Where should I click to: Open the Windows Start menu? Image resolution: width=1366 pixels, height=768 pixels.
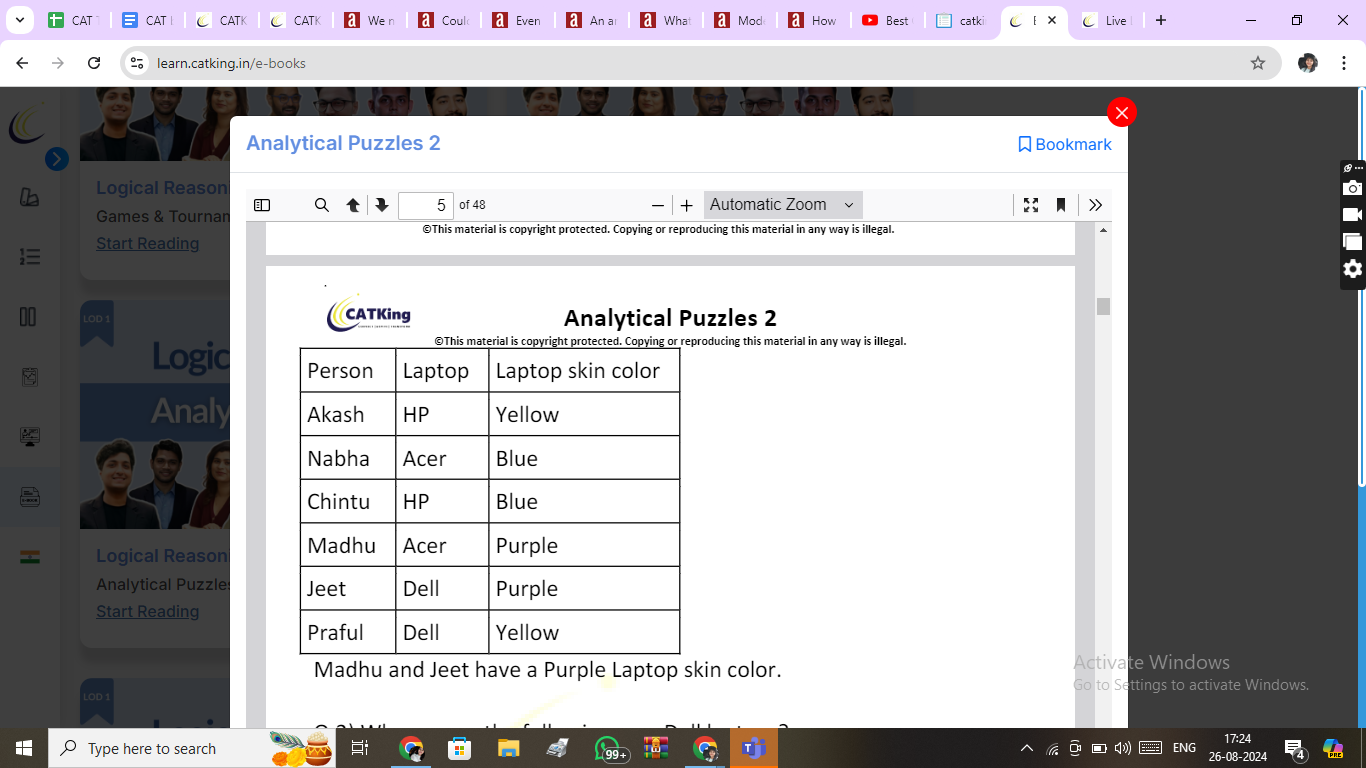point(23,748)
